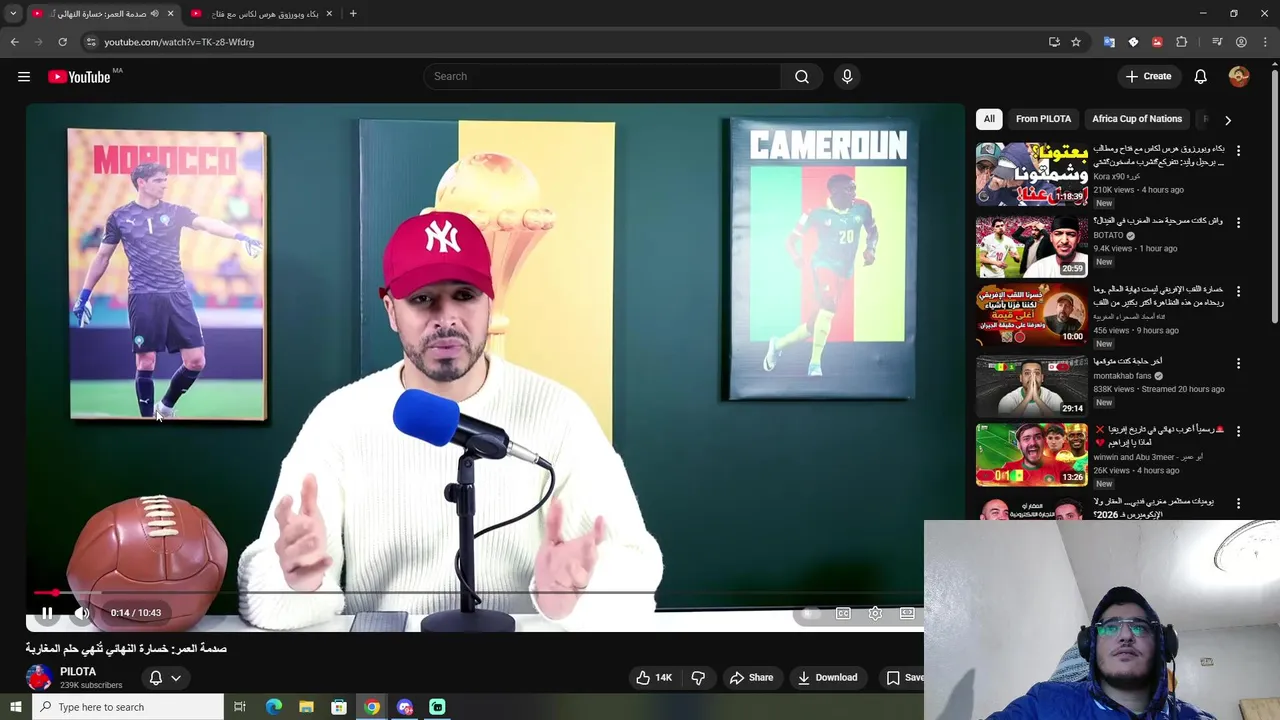Open the Chrome three-dot menu
The width and height of the screenshot is (1280, 720).
point(1265,42)
